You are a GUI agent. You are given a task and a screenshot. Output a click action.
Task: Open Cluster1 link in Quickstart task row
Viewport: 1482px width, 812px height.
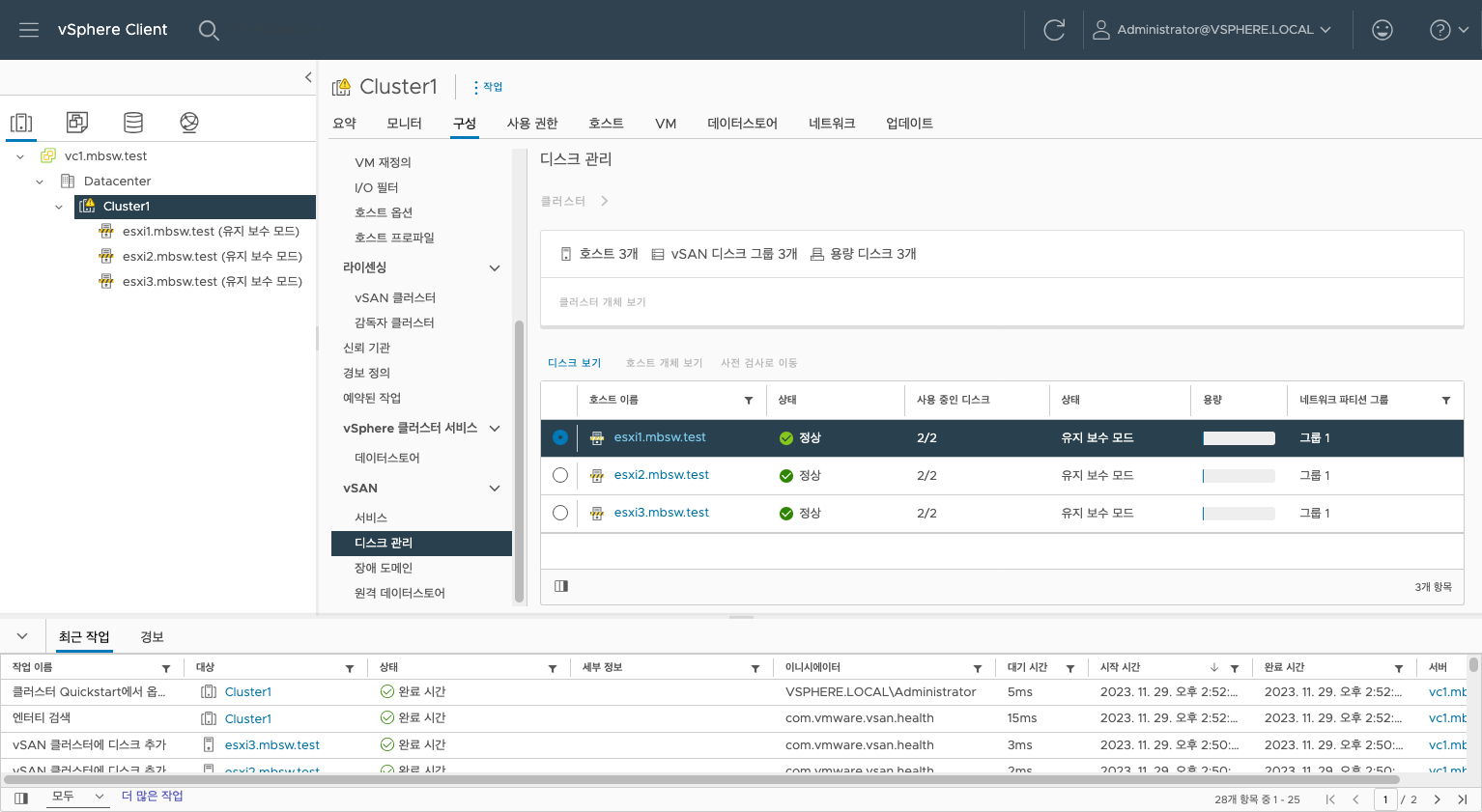248,692
